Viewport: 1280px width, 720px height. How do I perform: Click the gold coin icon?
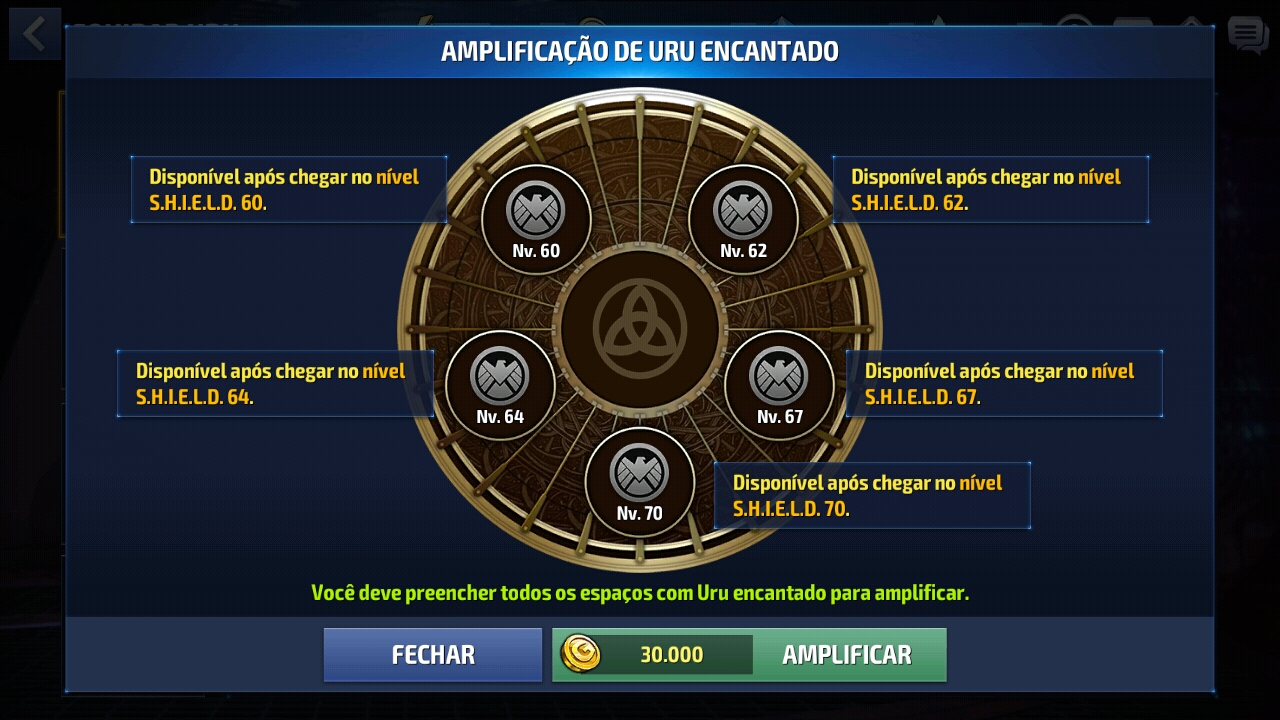pos(580,655)
